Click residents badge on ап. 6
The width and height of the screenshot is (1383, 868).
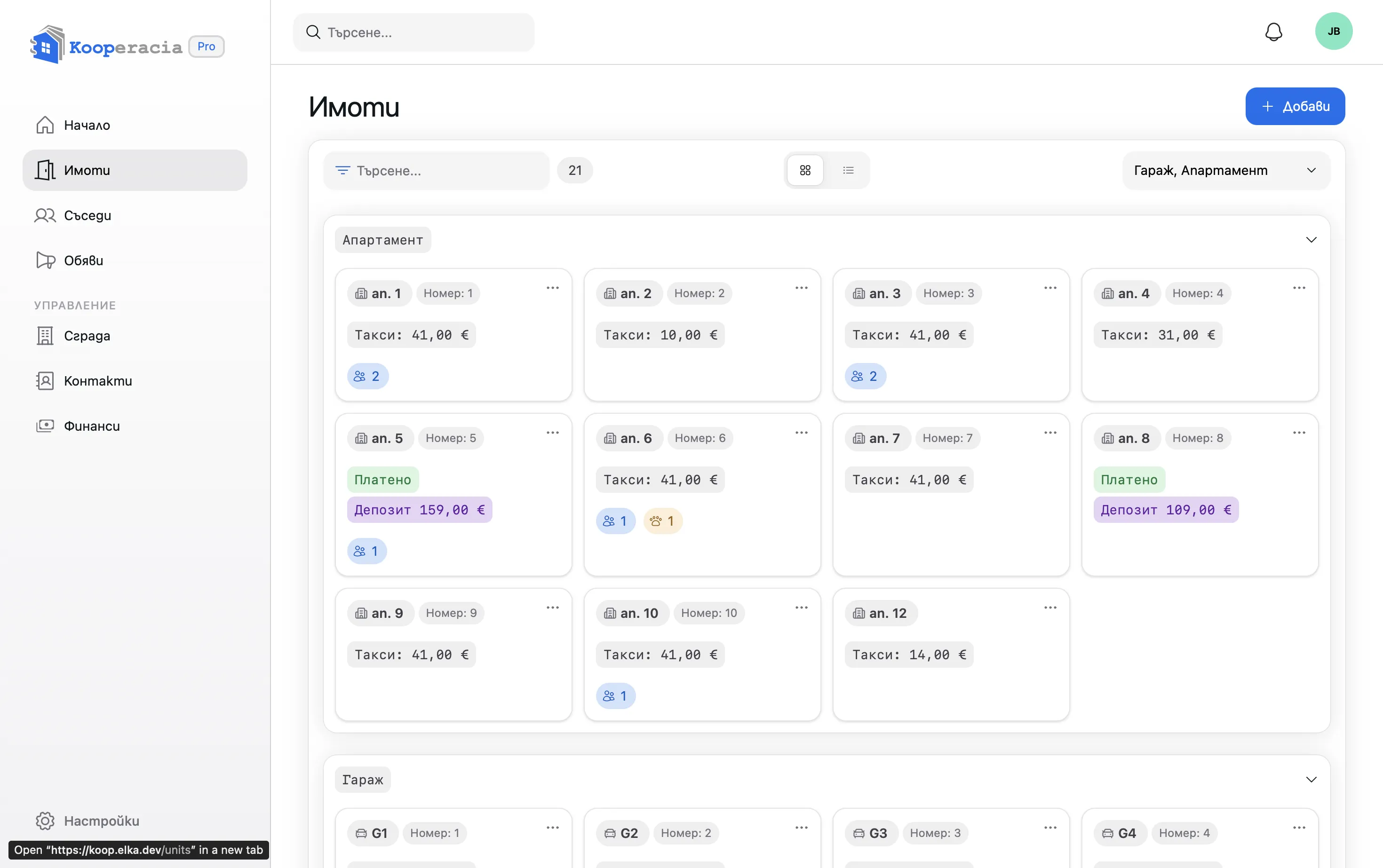[615, 521]
